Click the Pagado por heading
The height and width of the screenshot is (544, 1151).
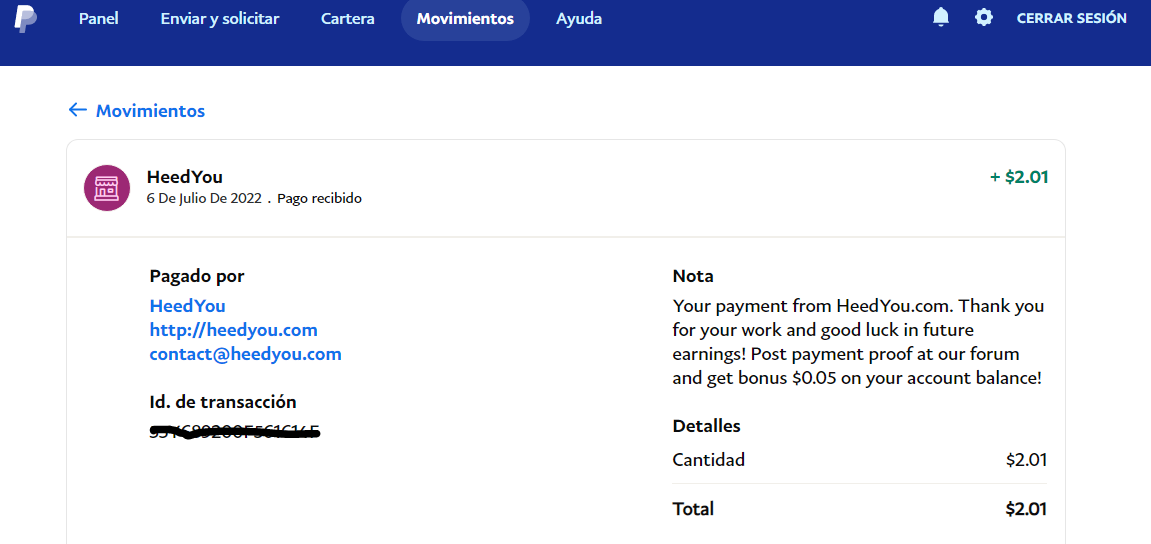tap(197, 276)
